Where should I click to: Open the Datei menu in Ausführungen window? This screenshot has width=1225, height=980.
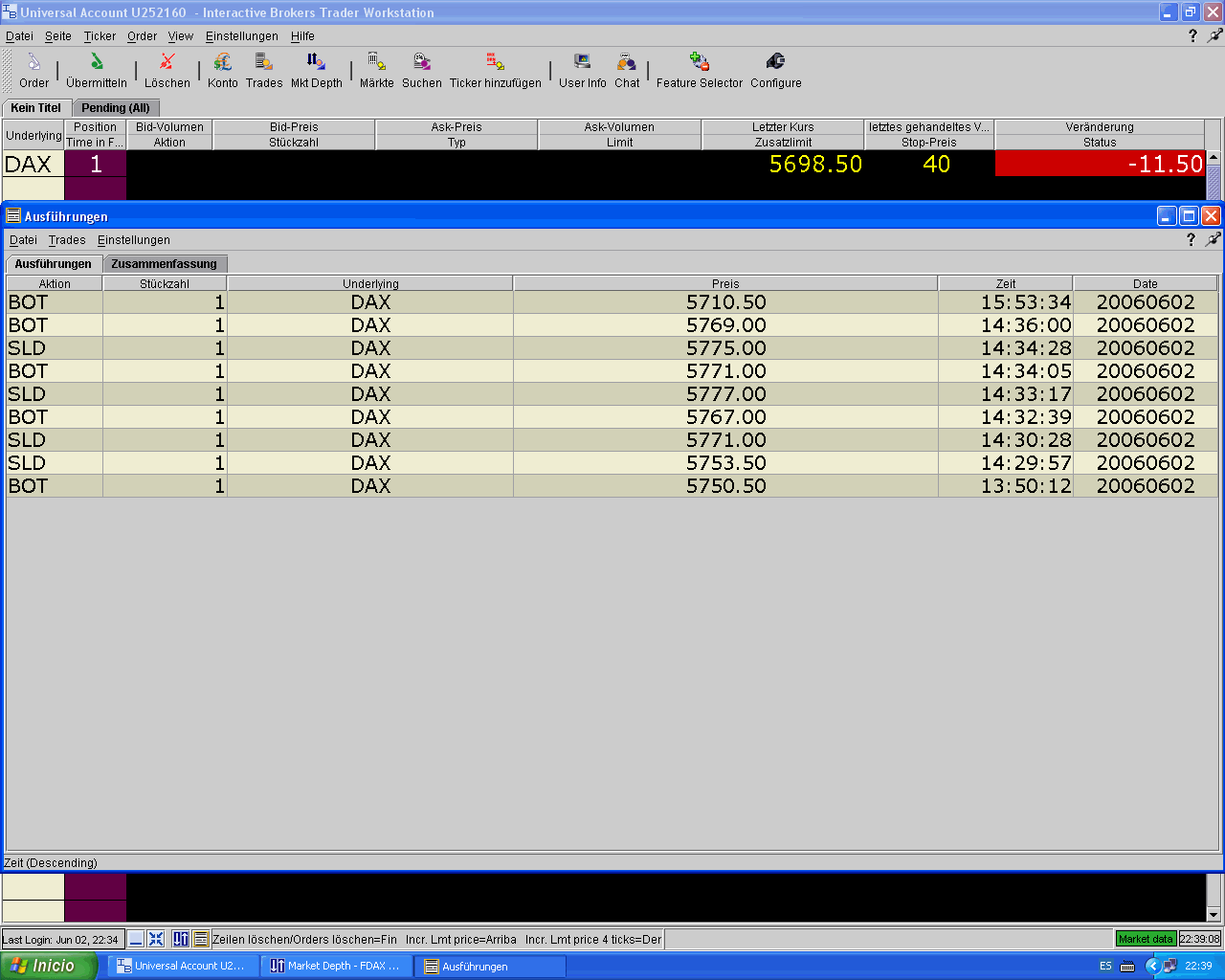pyautogui.click(x=23, y=239)
